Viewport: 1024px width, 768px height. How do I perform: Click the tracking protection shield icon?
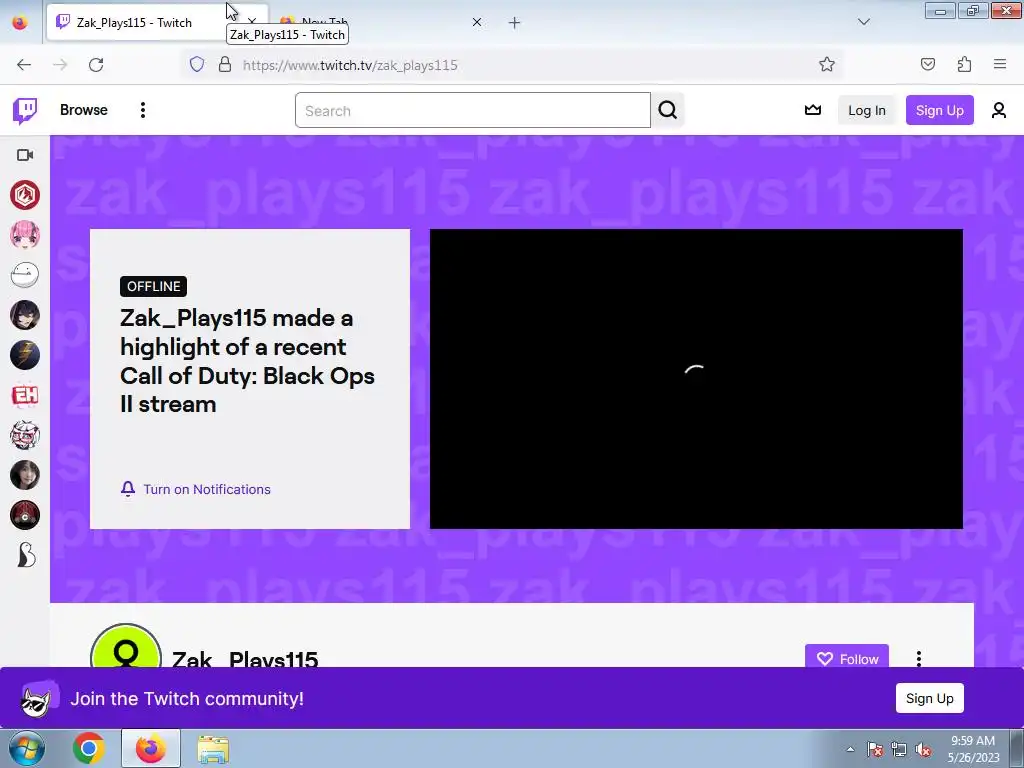click(x=197, y=64)
